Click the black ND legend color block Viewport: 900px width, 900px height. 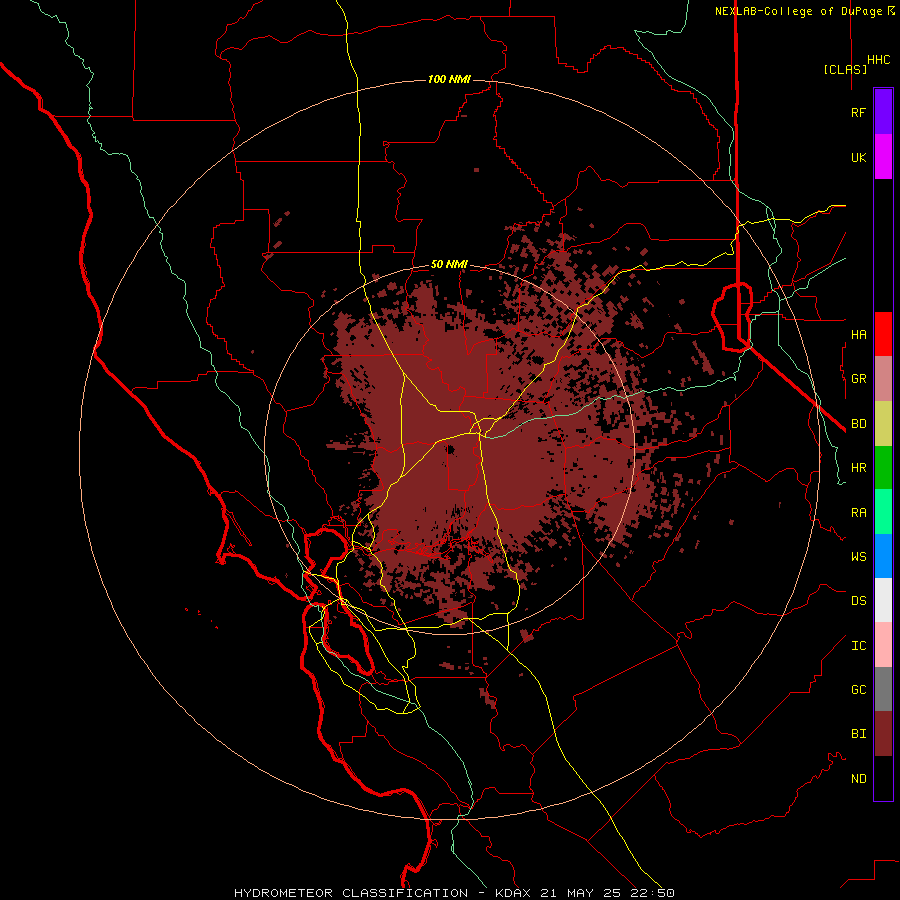click(x=883, y=778)
